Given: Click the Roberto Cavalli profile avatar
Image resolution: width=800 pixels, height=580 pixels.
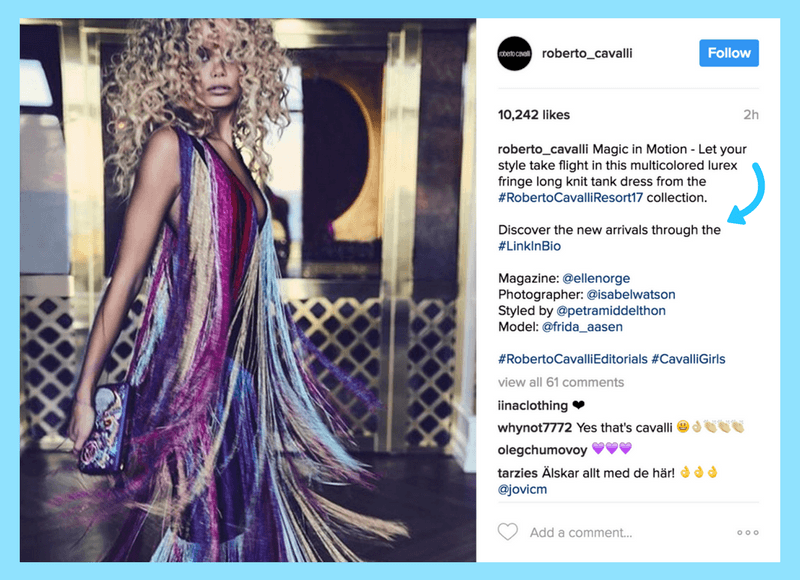Looking at the screenshot, I should 514,53.
